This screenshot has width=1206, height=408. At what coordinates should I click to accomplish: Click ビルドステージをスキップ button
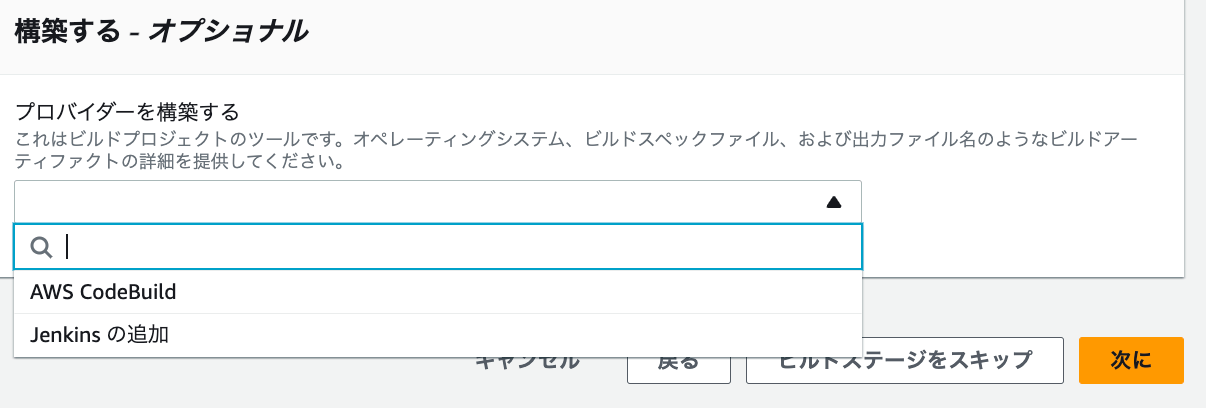tap(904, 361)
